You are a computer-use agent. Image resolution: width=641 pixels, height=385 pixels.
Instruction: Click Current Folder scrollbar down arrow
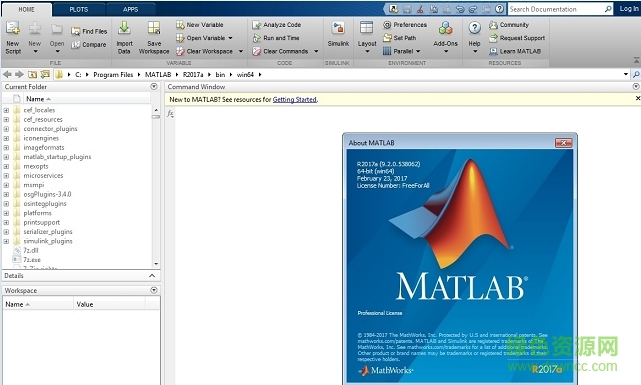click(x=156, y=264)
